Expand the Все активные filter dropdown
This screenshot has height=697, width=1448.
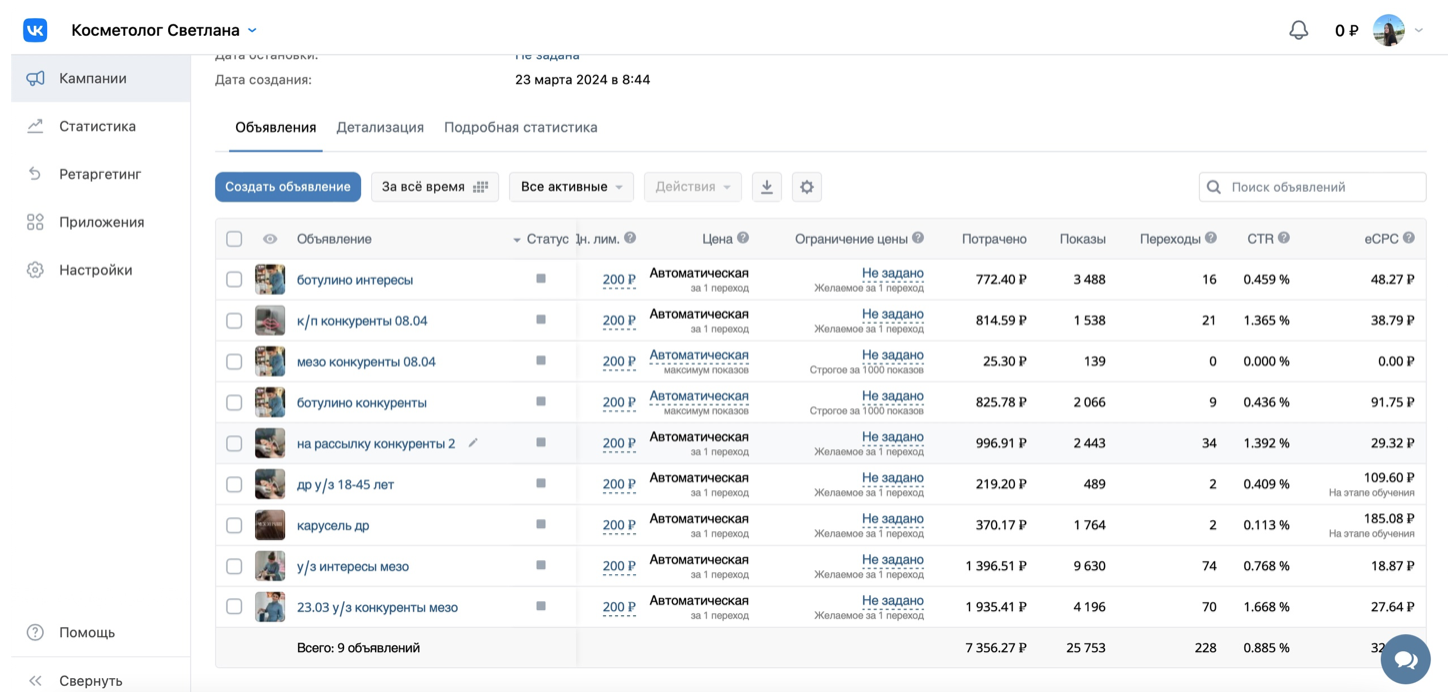click(x=572, y=187)
